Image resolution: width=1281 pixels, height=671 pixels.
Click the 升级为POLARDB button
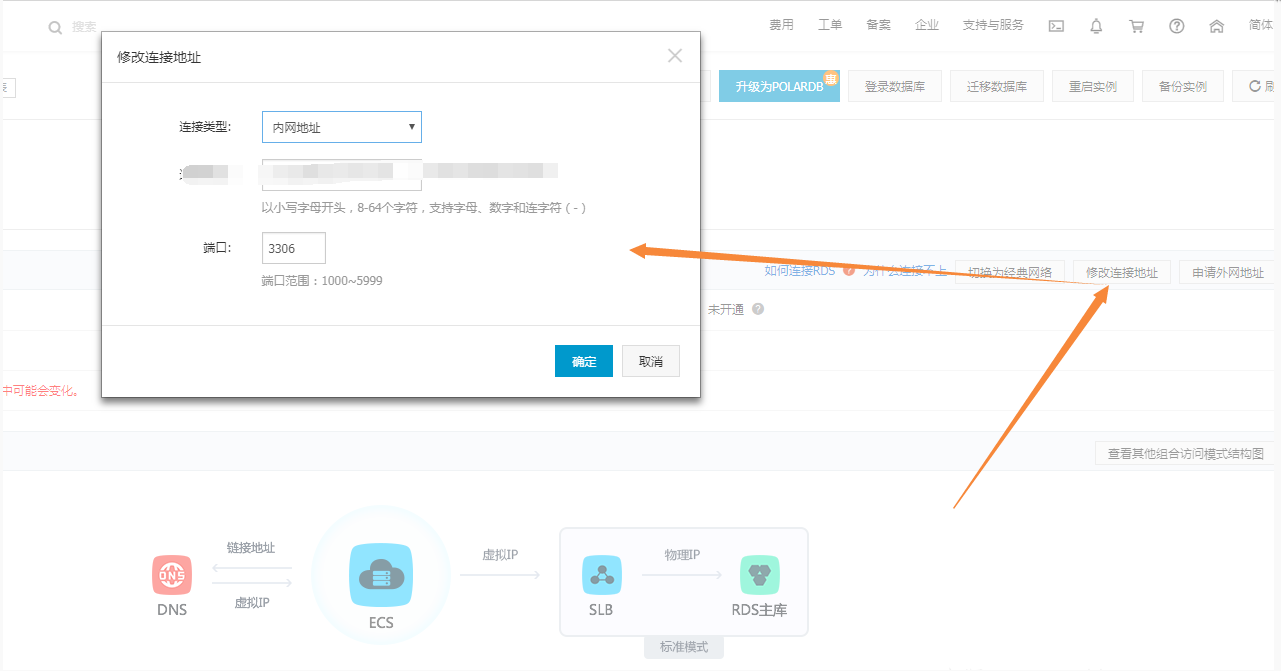coord(779,87)
